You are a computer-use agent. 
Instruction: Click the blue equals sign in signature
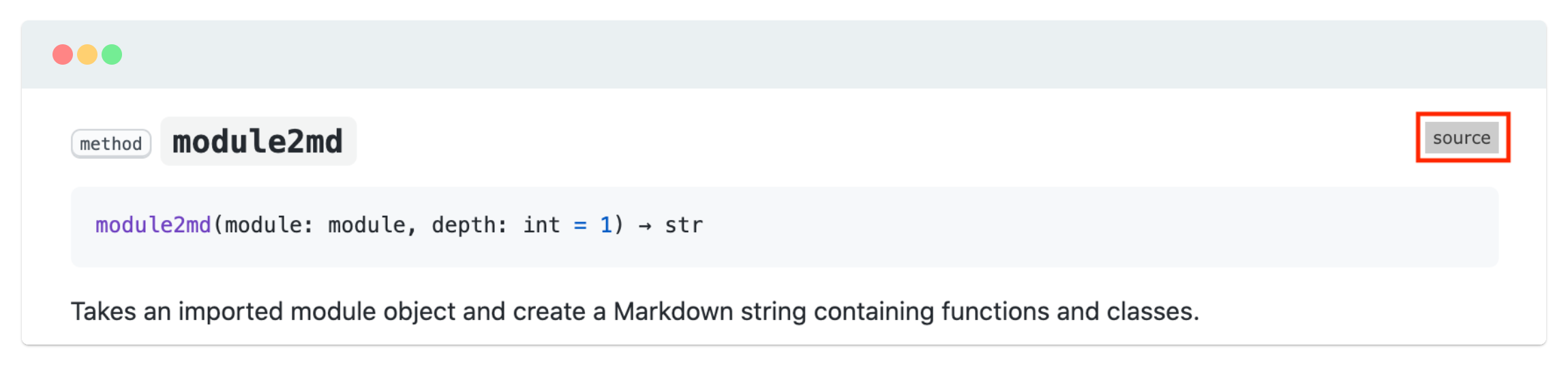click(580, 225)
